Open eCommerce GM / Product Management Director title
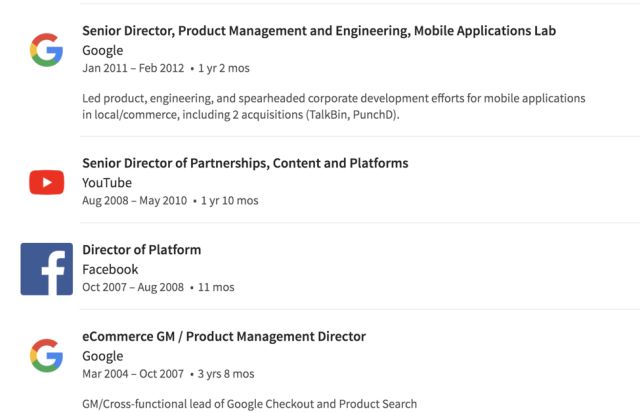The width and height of the screenshot is (640, 413). (224, 336)
